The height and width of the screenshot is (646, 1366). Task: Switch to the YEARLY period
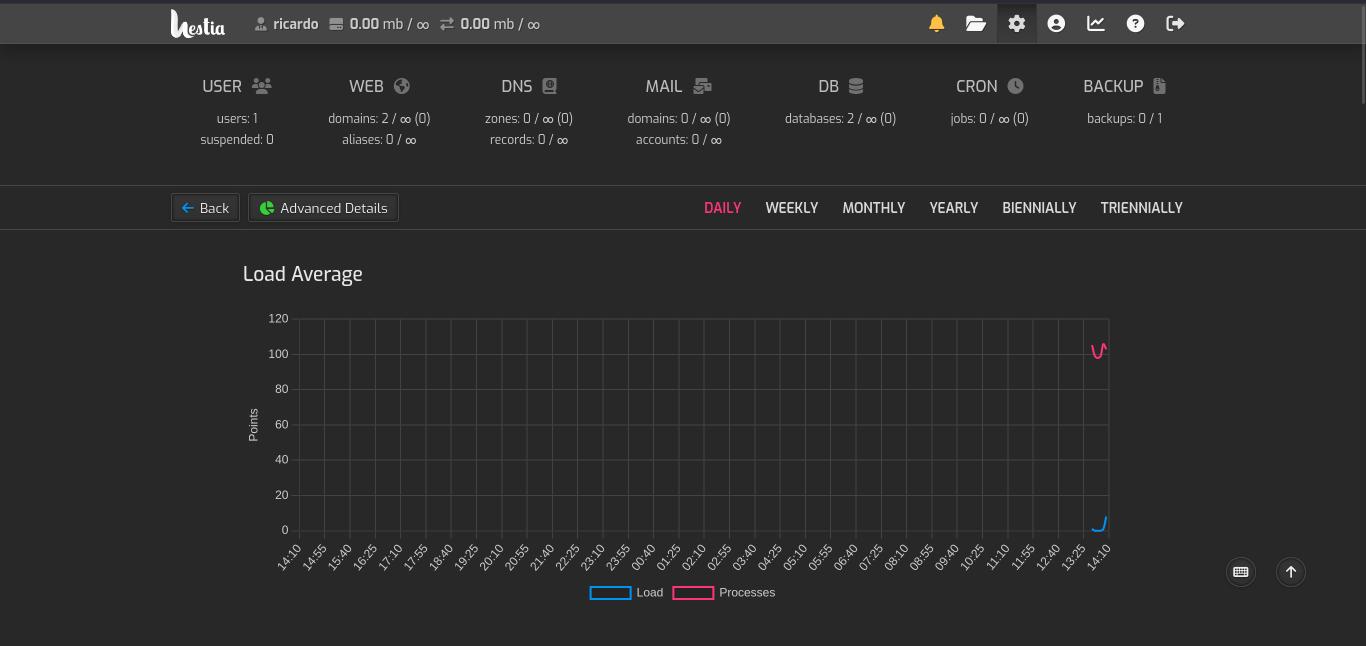pos(954,208)
